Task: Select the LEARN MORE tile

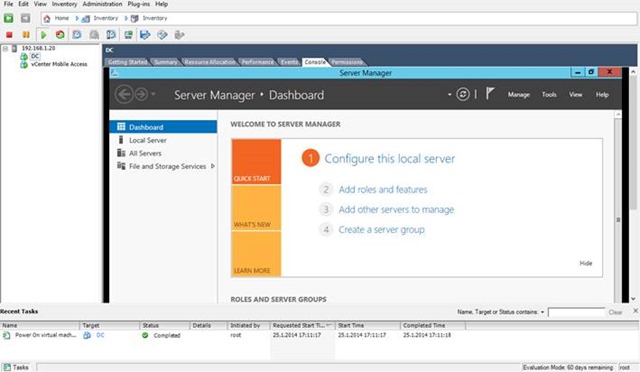Action: click(x=256, y=254)
